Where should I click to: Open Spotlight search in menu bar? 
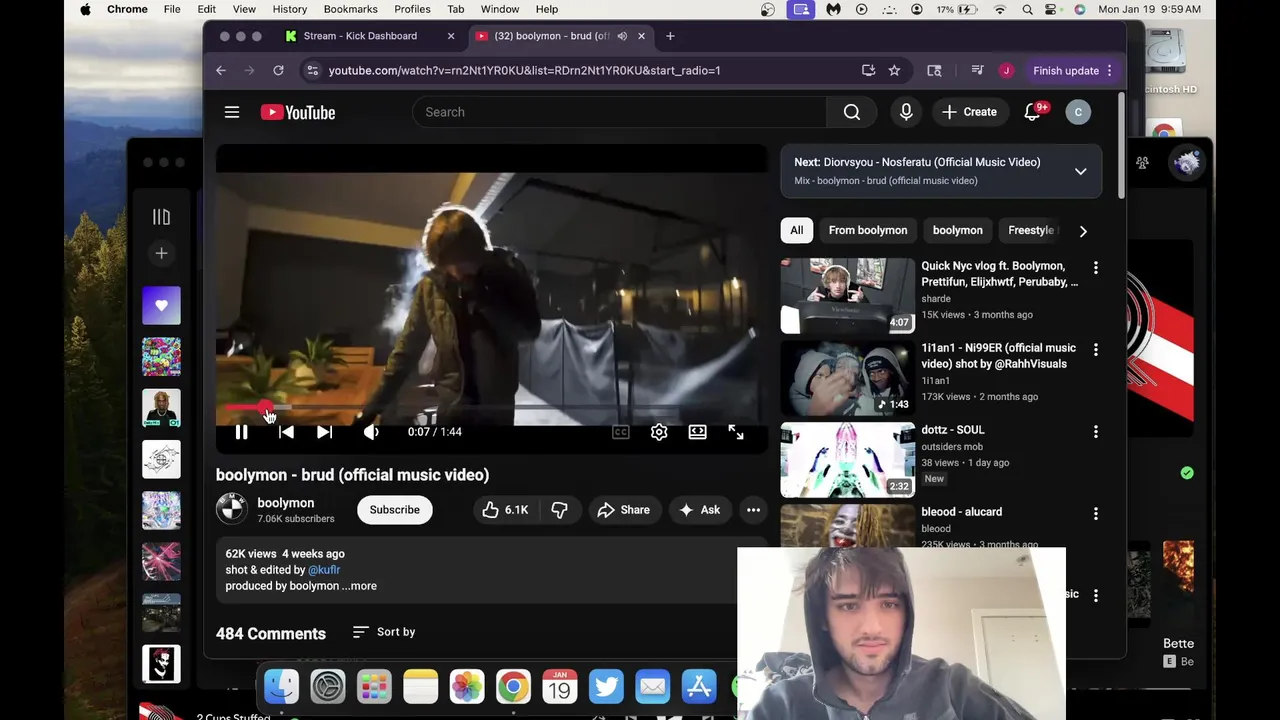point(1027,9)
